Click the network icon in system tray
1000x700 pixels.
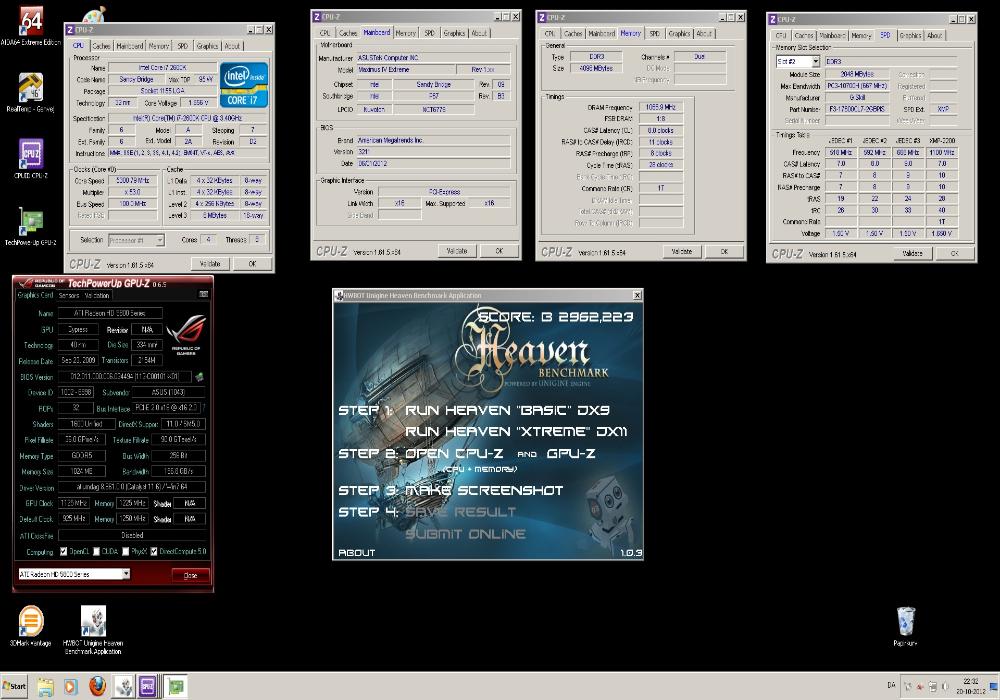[932, 686]
